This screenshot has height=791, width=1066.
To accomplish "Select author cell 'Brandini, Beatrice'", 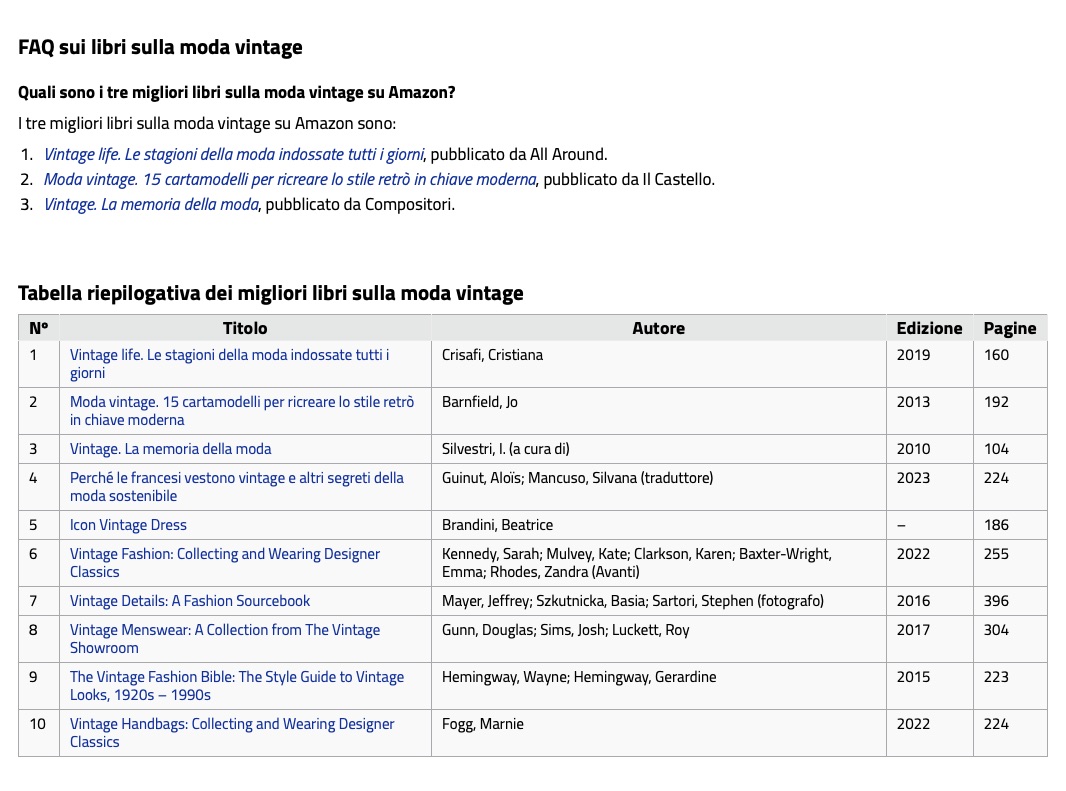I will pyautogui.click(x=659, y=525).
